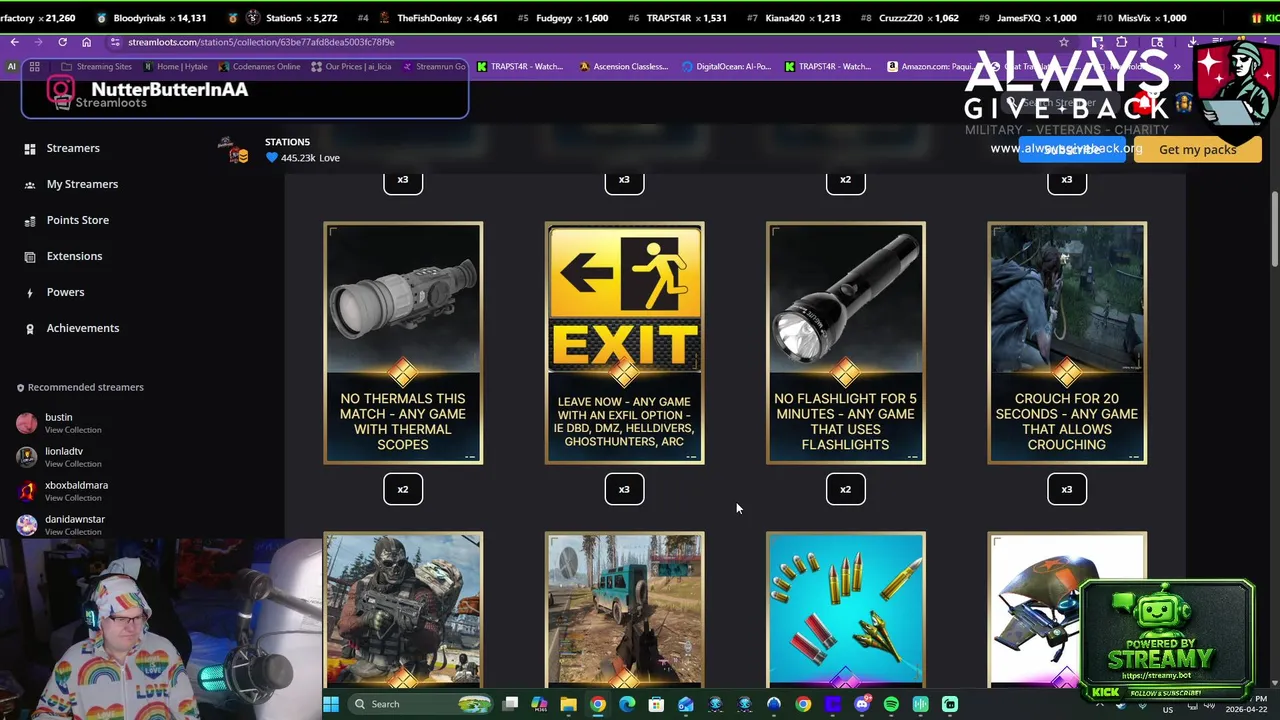The width and height of the screenshot is (1280, 720).
Task: View Collection under danidawnstar
Action: [x=73, y=532]
